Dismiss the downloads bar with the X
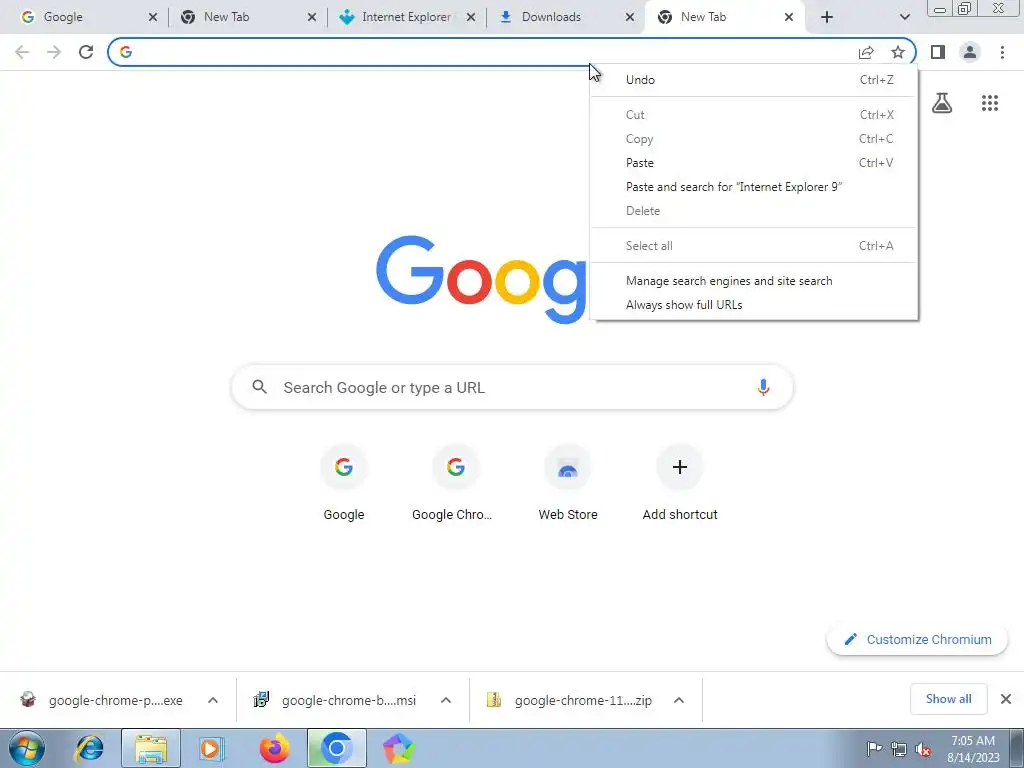Image resolution: width=1024 pixels, height=768 pixels. [1006, 699]
